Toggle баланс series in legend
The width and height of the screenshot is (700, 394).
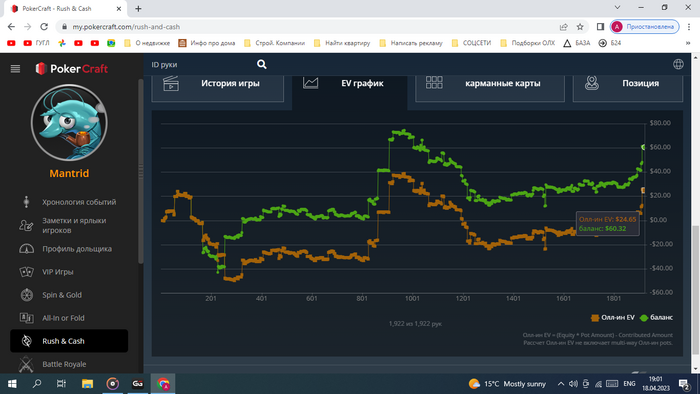[x=656, y=318]
